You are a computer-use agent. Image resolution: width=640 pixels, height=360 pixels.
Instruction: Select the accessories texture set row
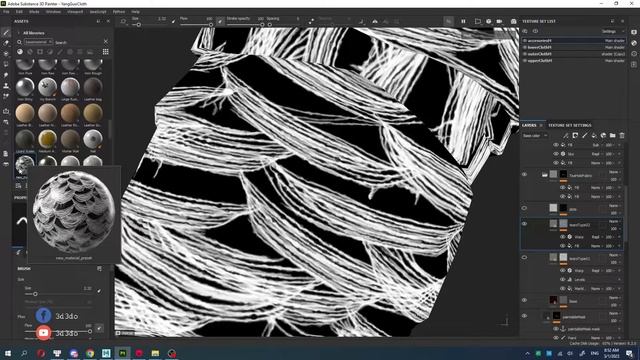pos(573,41)
